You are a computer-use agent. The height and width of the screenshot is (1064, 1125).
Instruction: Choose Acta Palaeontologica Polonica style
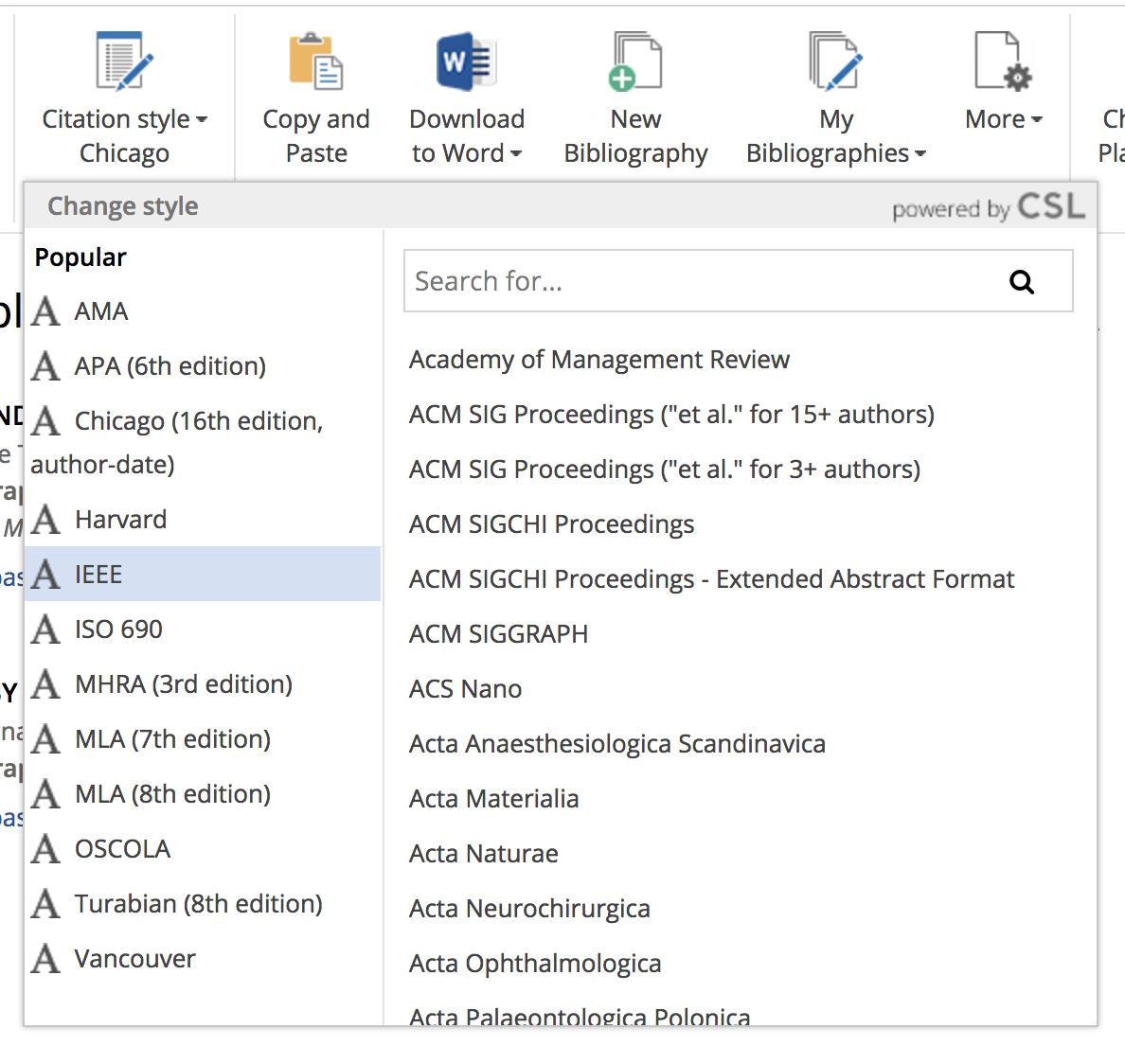[580, 1015]
